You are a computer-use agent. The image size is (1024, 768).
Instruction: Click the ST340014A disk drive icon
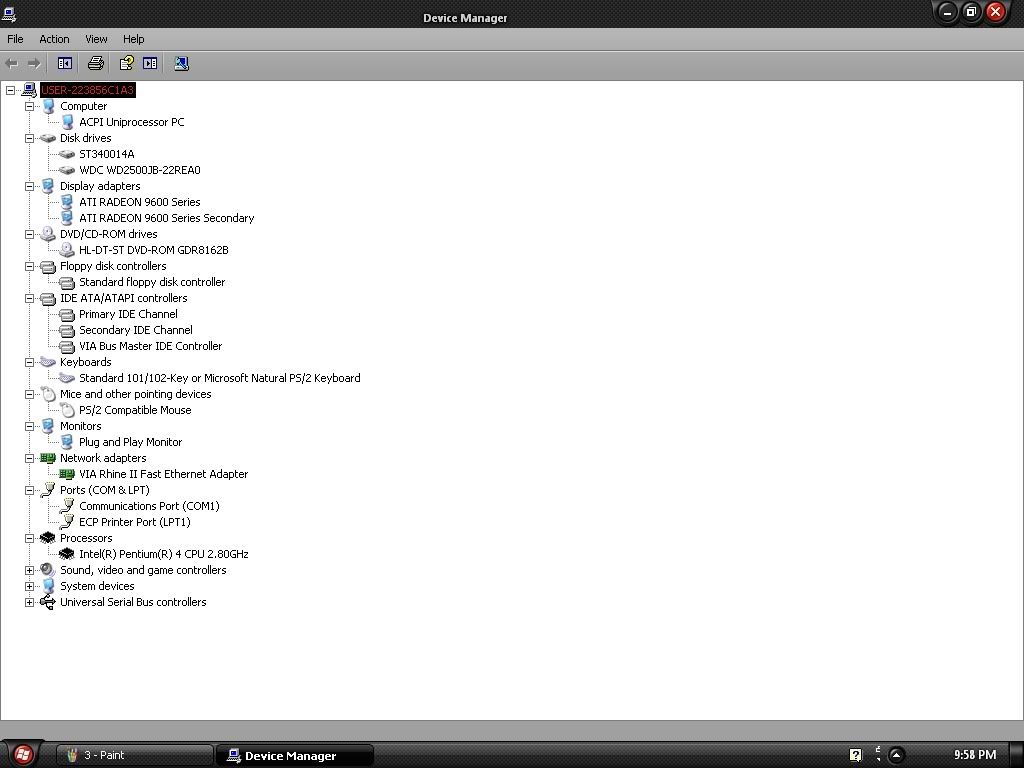[x=67, y=154]
